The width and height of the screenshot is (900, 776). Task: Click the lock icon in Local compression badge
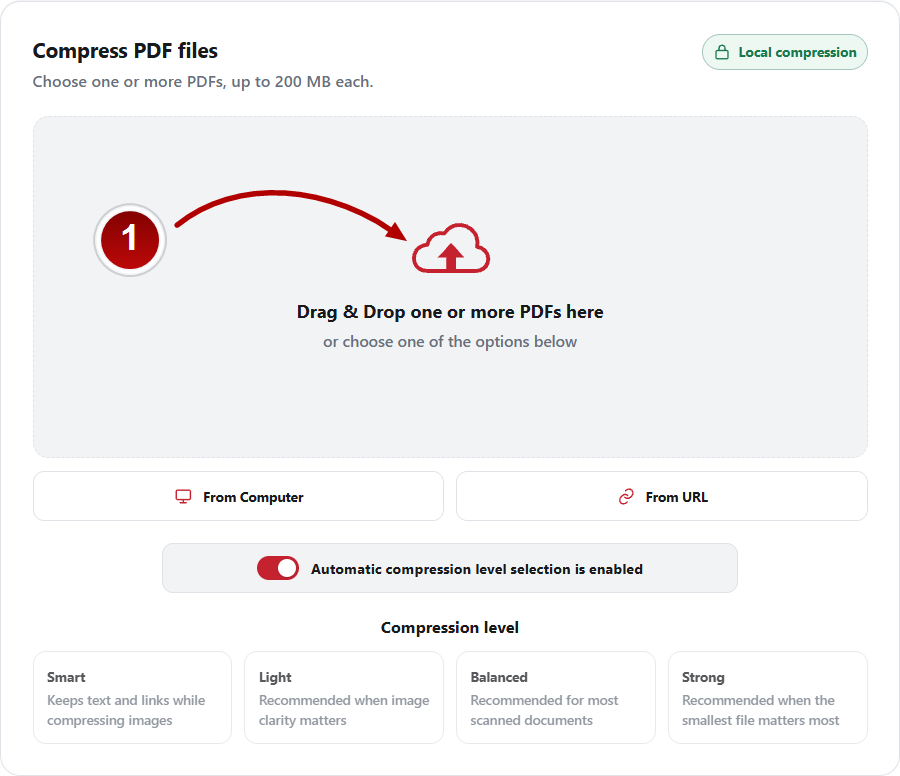(x=721, y=52)
